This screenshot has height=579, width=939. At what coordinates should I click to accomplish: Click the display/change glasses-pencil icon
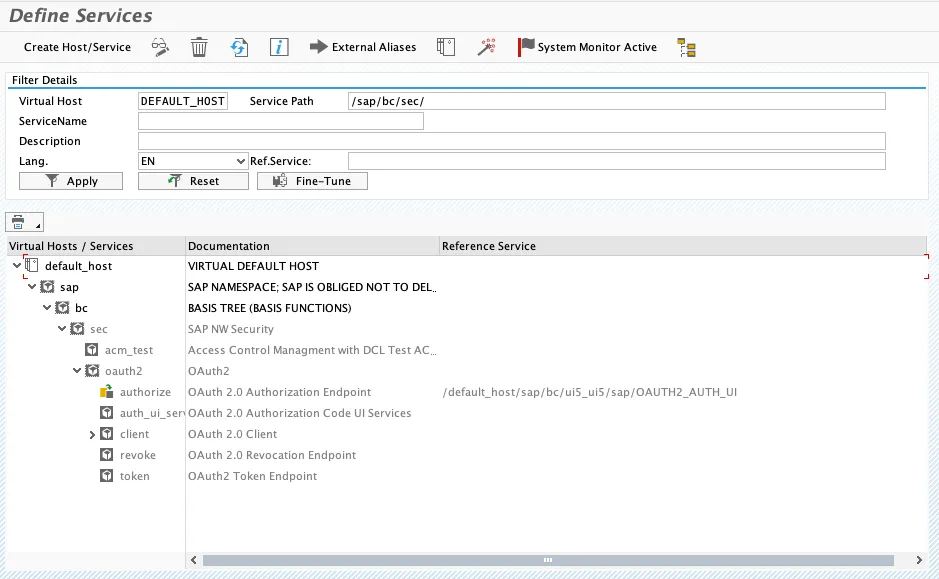tap(160, 47)
